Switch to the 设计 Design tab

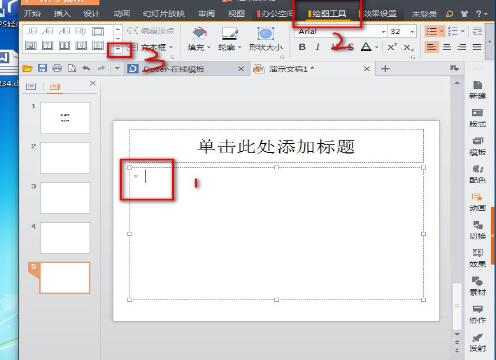pos(91,14)
